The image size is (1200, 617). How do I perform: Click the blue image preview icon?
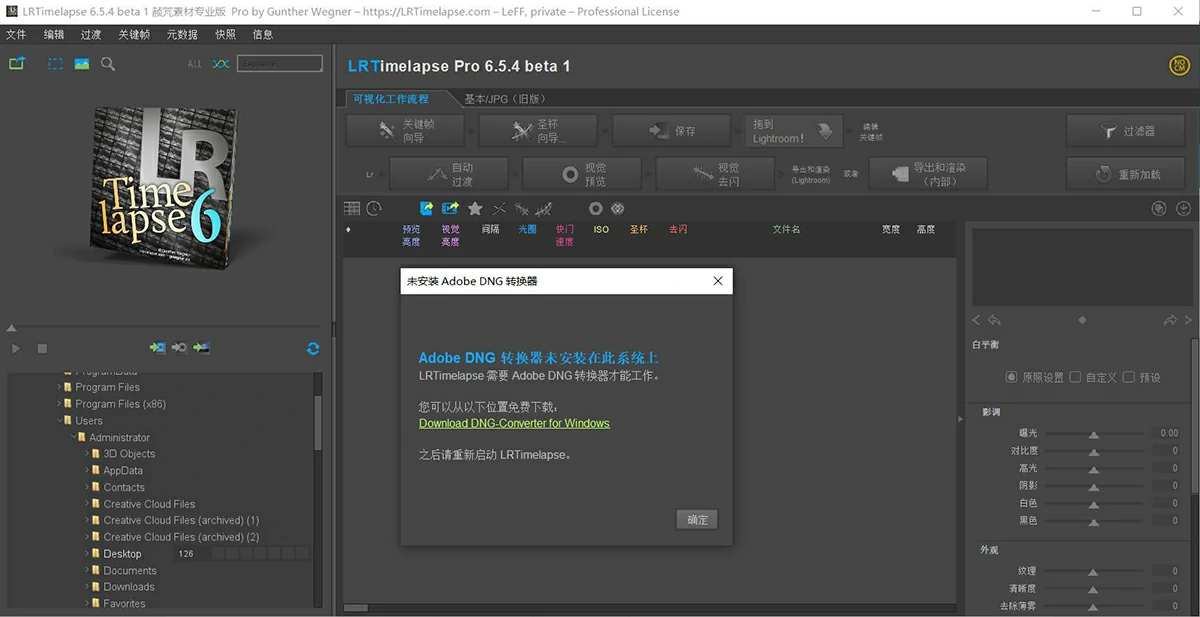pos(82,63)
